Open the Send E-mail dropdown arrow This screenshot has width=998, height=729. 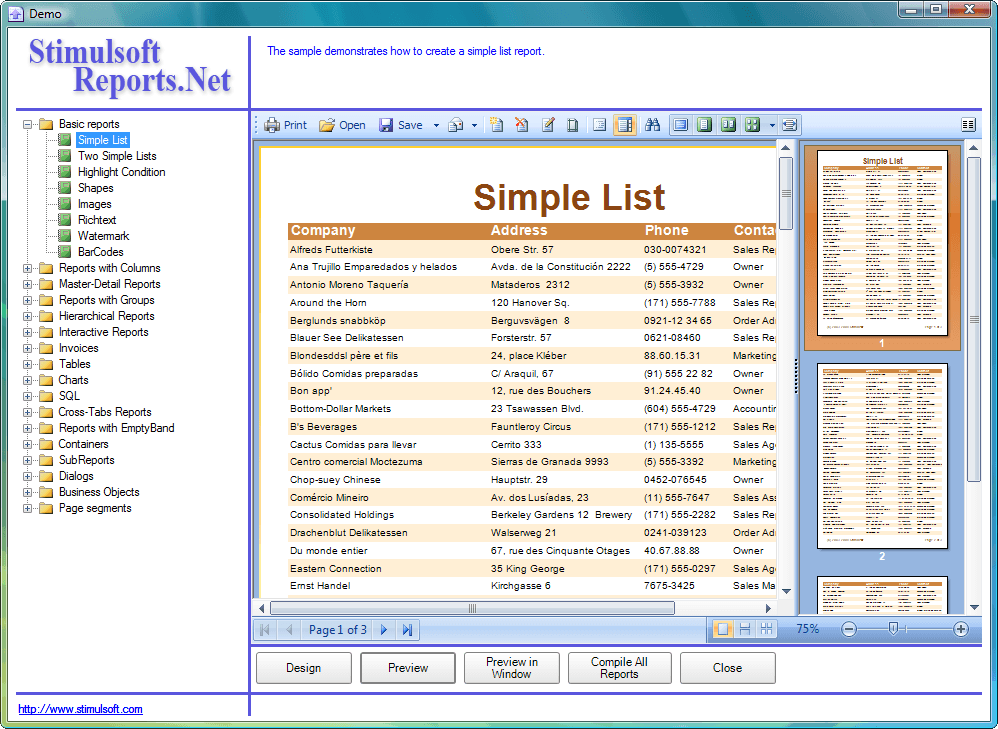coord(474,125)
